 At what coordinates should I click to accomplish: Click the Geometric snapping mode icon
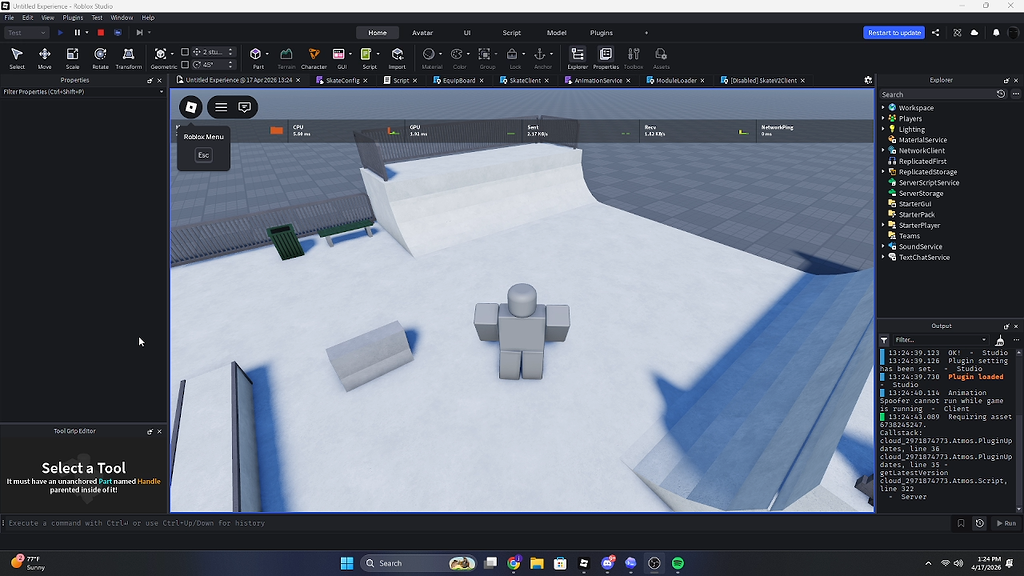point(160,54)
